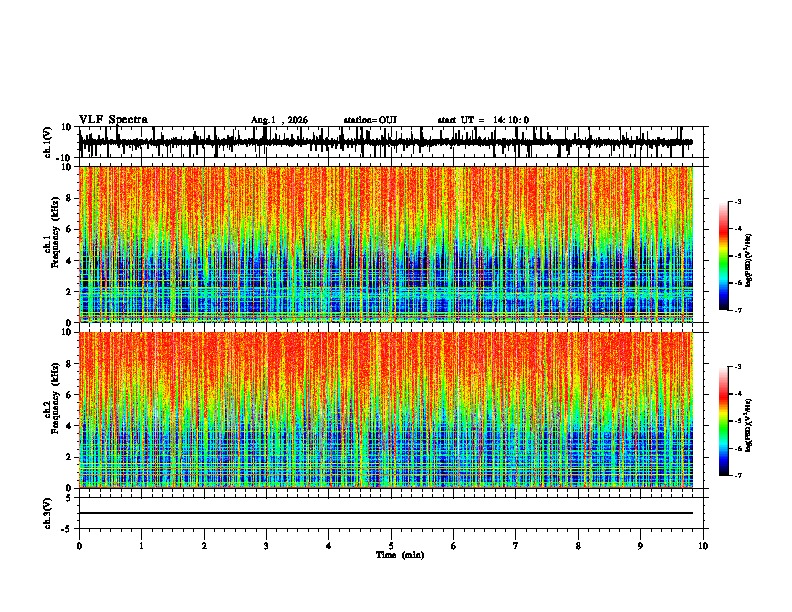Click the ch.3(V) axis label
This screenshot has height=612, width=792.
click(x=48, y=513)
